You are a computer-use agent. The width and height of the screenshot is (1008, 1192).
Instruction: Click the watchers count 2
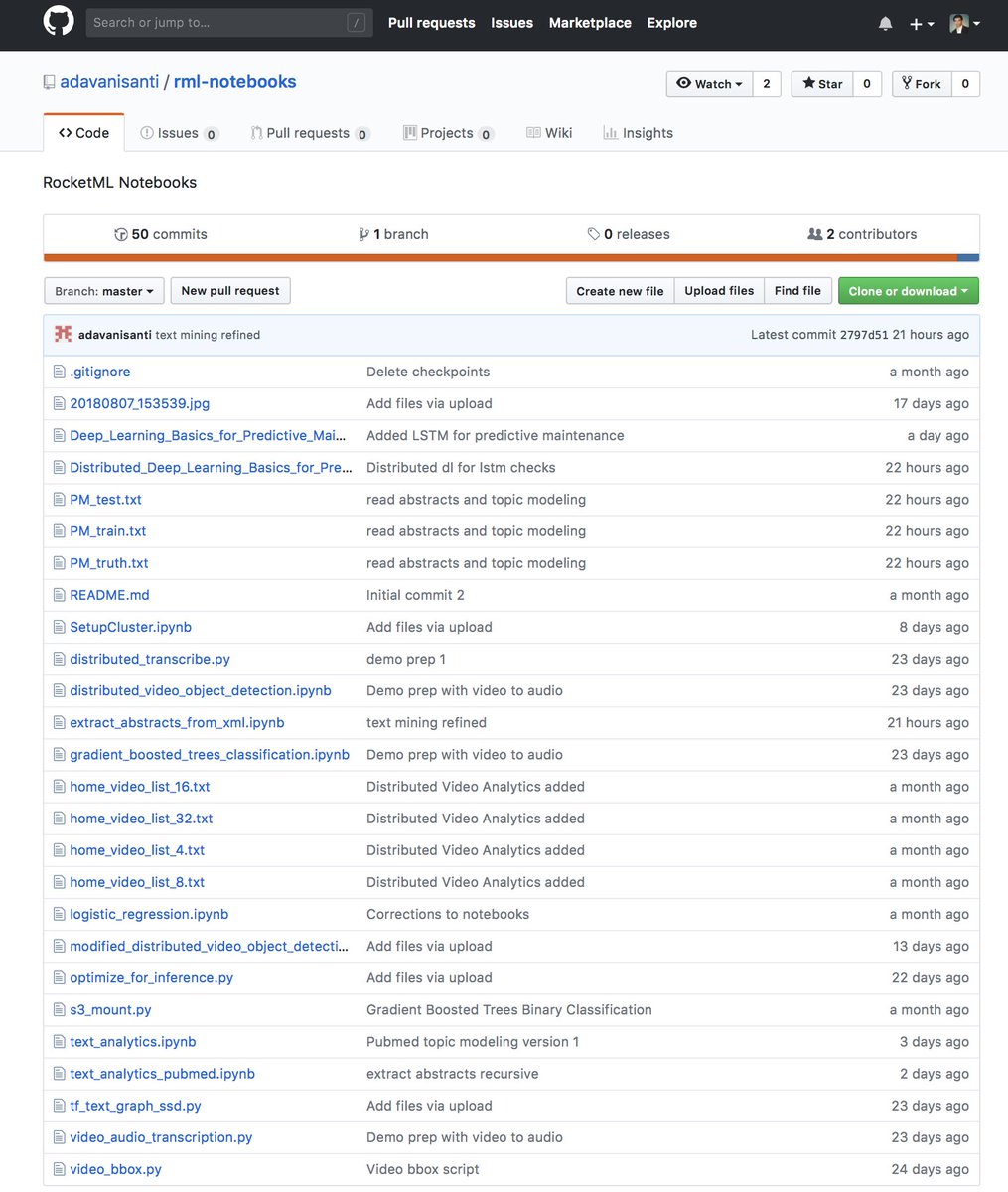click(x=767, y=84)
